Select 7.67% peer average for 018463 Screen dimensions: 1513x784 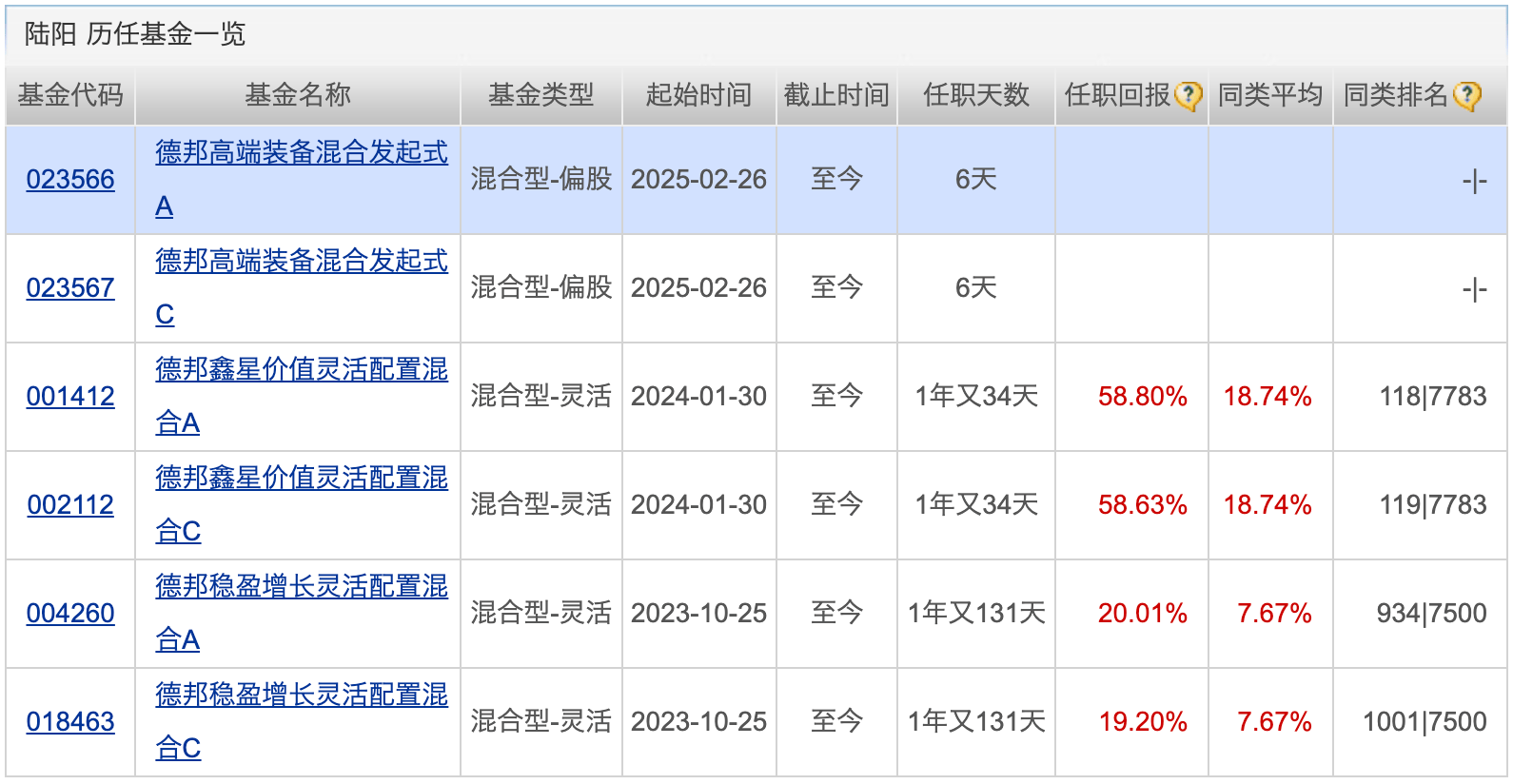point(1274,721)
